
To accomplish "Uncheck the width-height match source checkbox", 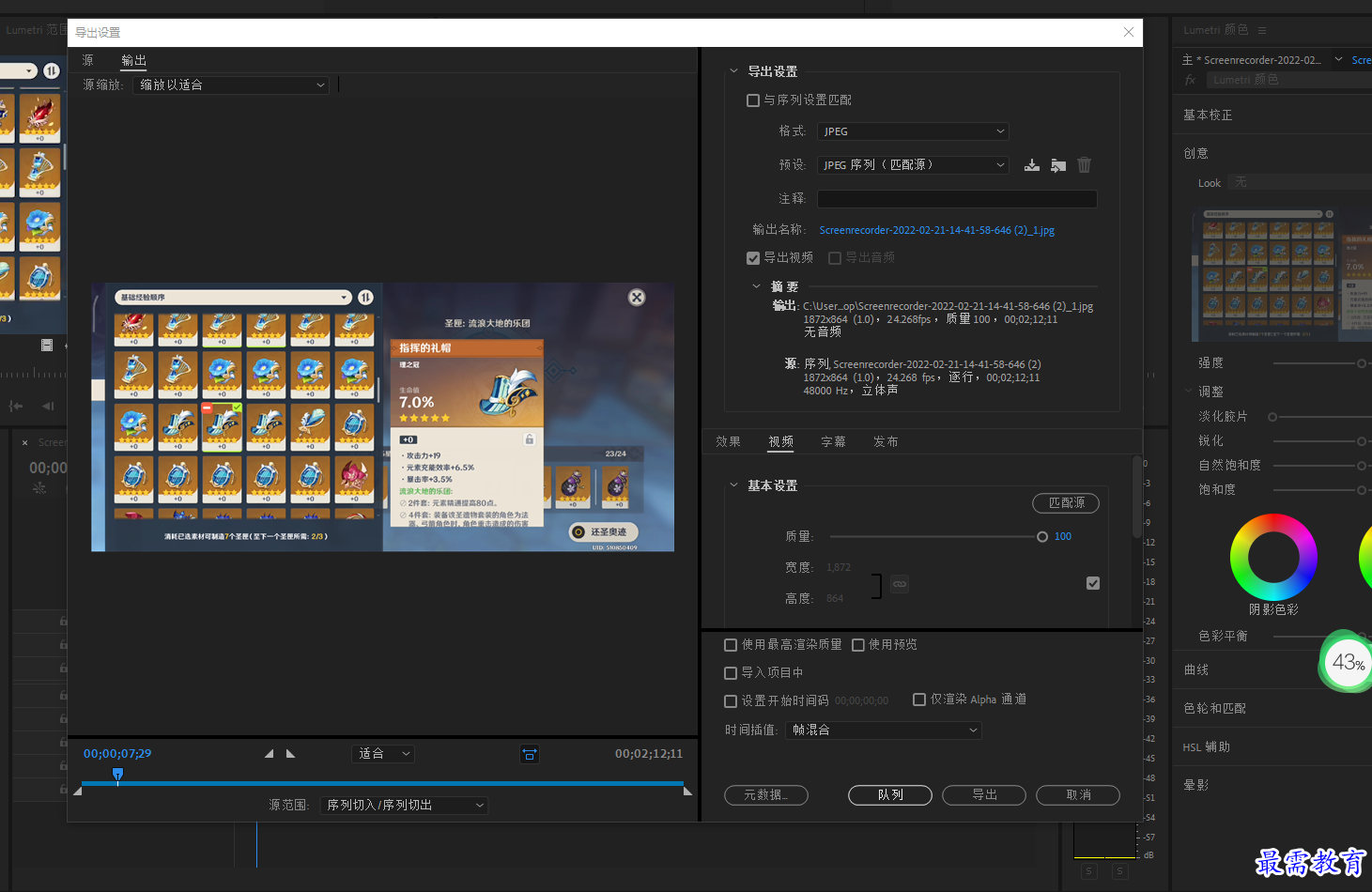I will coord(1093,583).
